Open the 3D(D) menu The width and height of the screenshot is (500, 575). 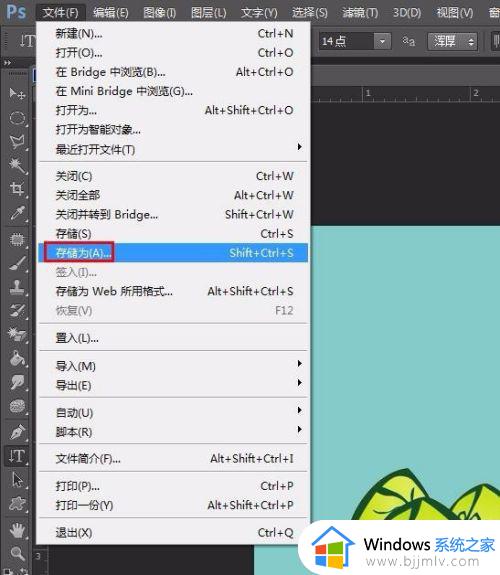click(x=407, y=13)
